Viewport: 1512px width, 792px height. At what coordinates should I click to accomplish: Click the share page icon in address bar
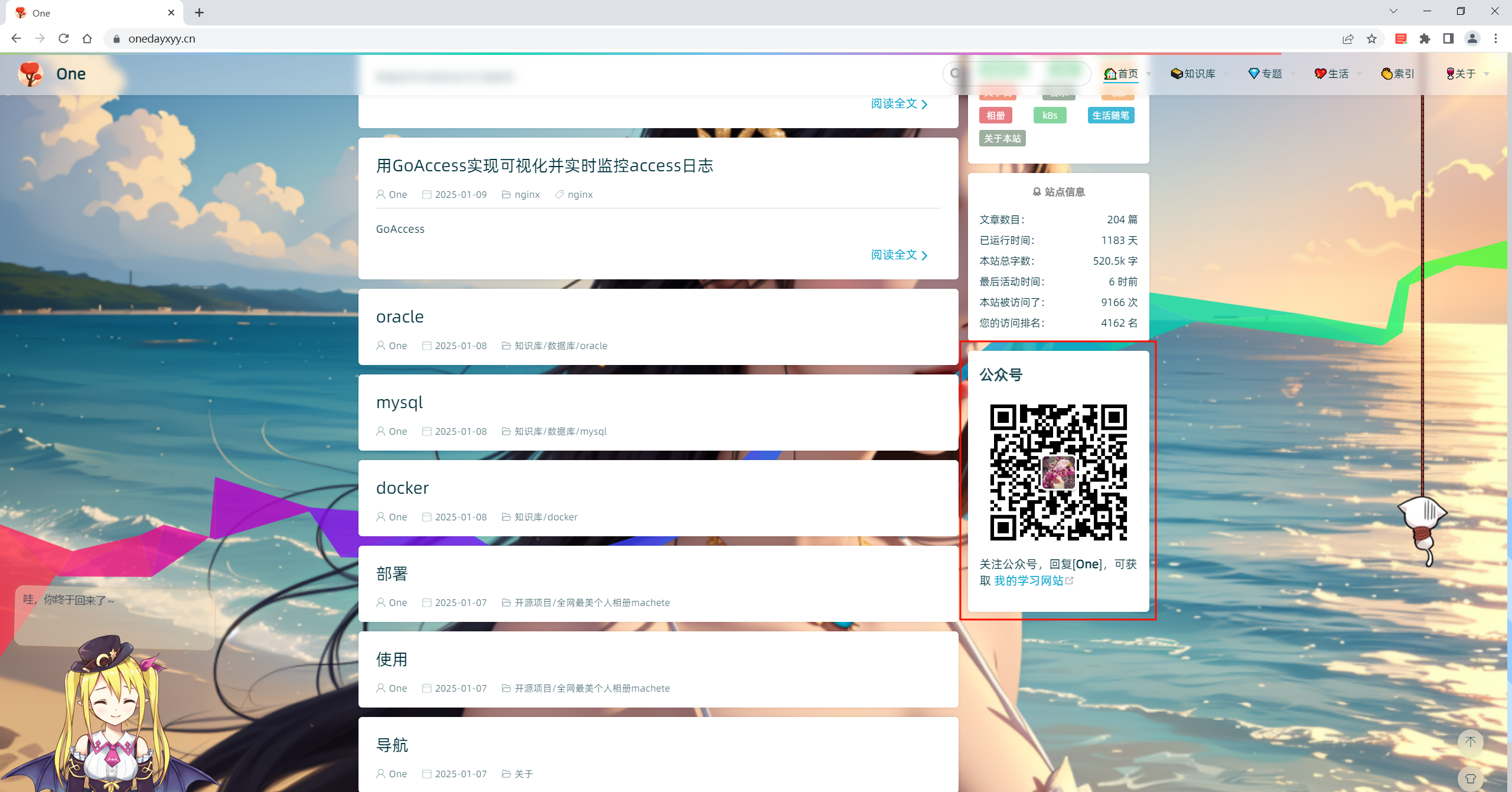tap(1348, 39)
